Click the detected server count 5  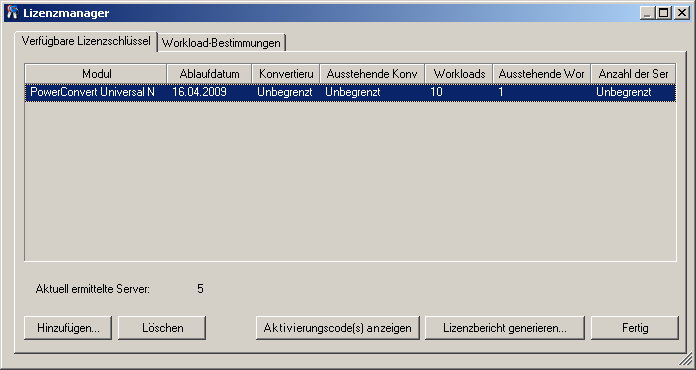(200, 289)
